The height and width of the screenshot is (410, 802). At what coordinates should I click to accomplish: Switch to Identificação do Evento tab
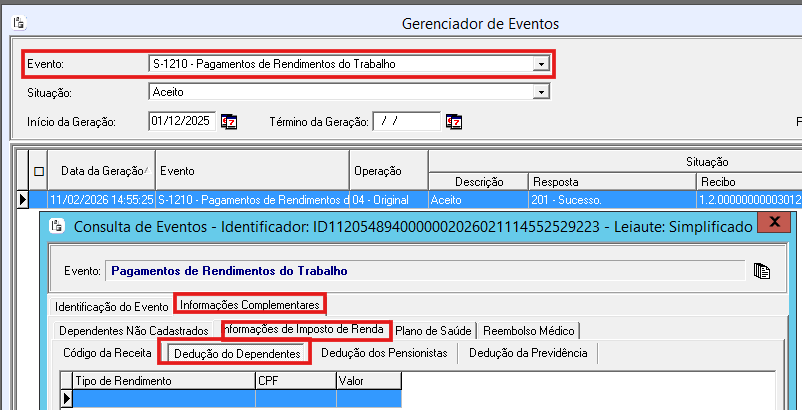(x=112, y=304)
